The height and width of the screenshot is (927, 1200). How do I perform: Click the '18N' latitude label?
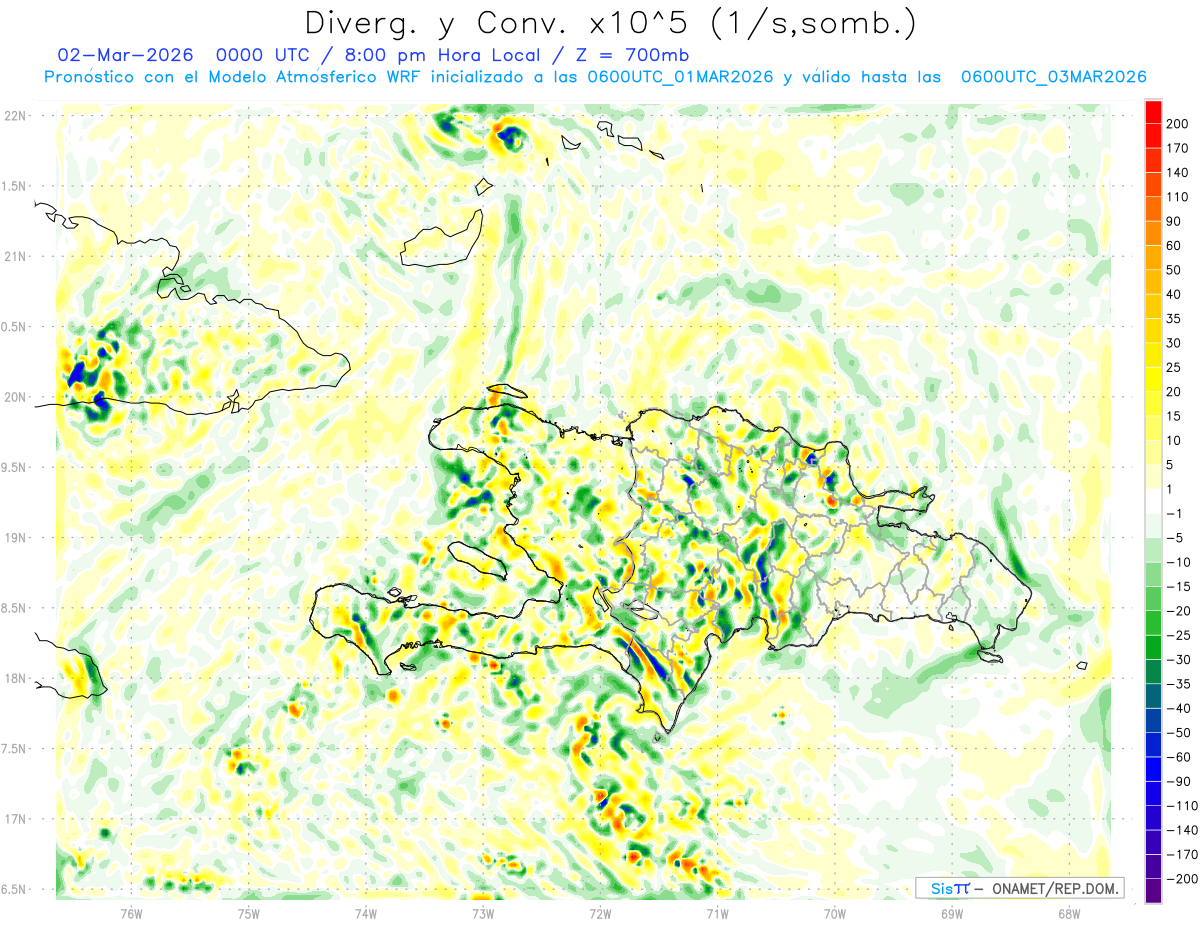point(15,678)
